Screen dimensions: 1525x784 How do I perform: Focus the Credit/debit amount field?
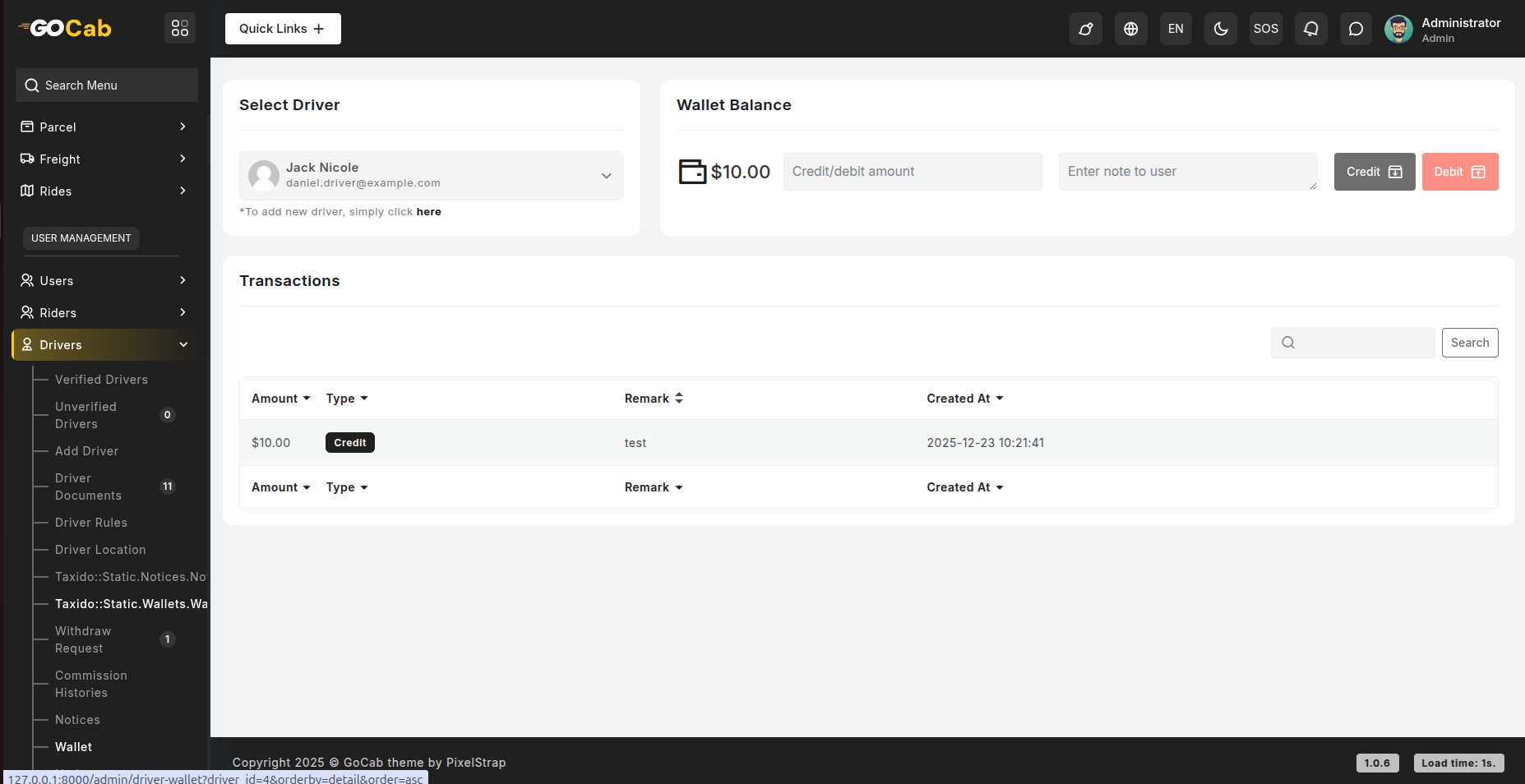pos(912,172)
